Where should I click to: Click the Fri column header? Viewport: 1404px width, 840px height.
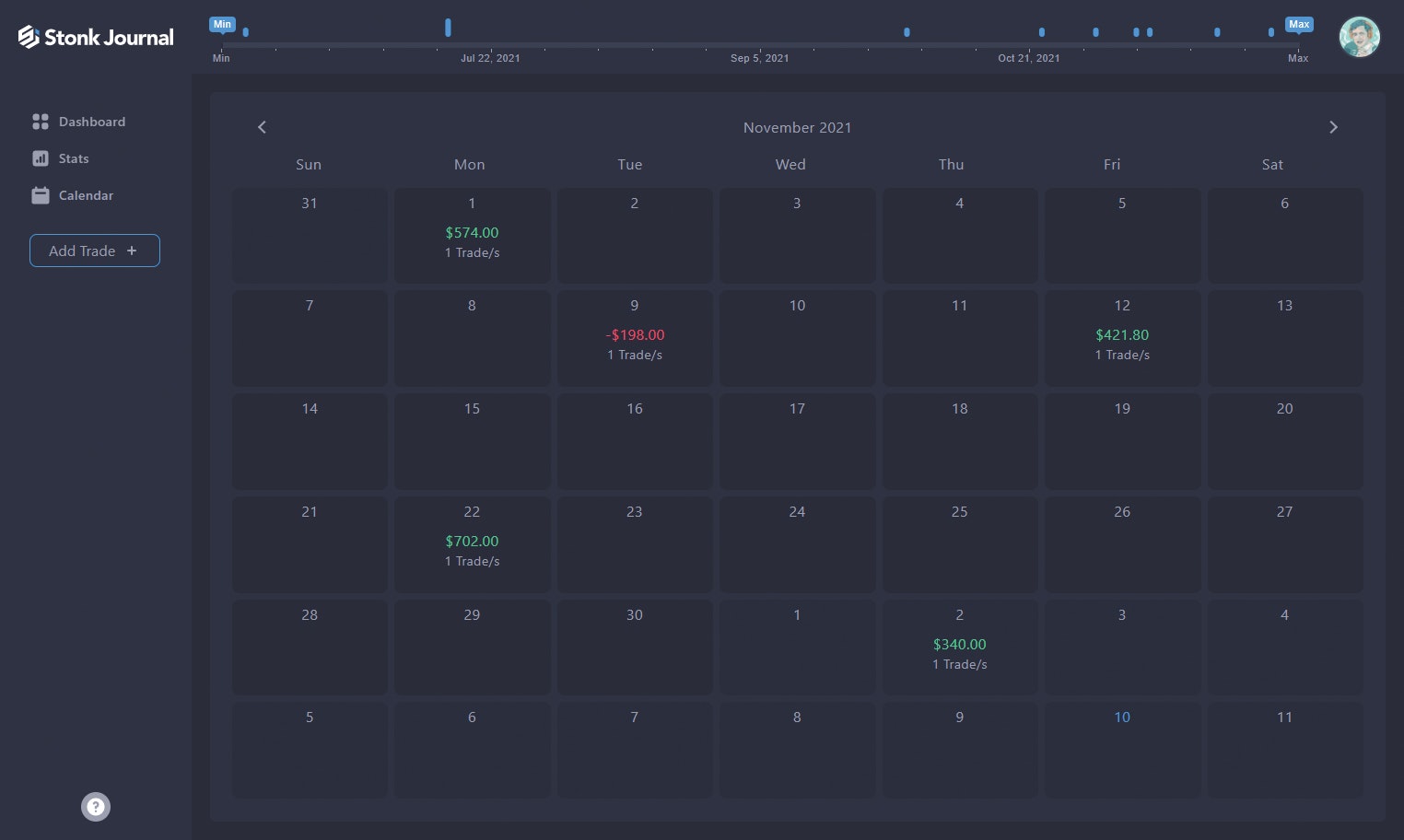click(1112, 165)
